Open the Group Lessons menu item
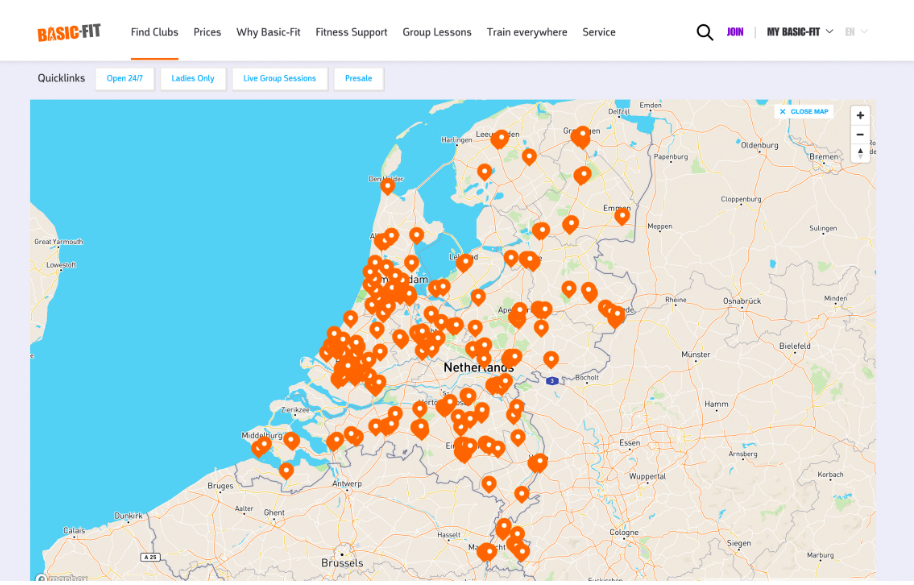This screenshot has height=585, width=914. click(x=437, y=32)
